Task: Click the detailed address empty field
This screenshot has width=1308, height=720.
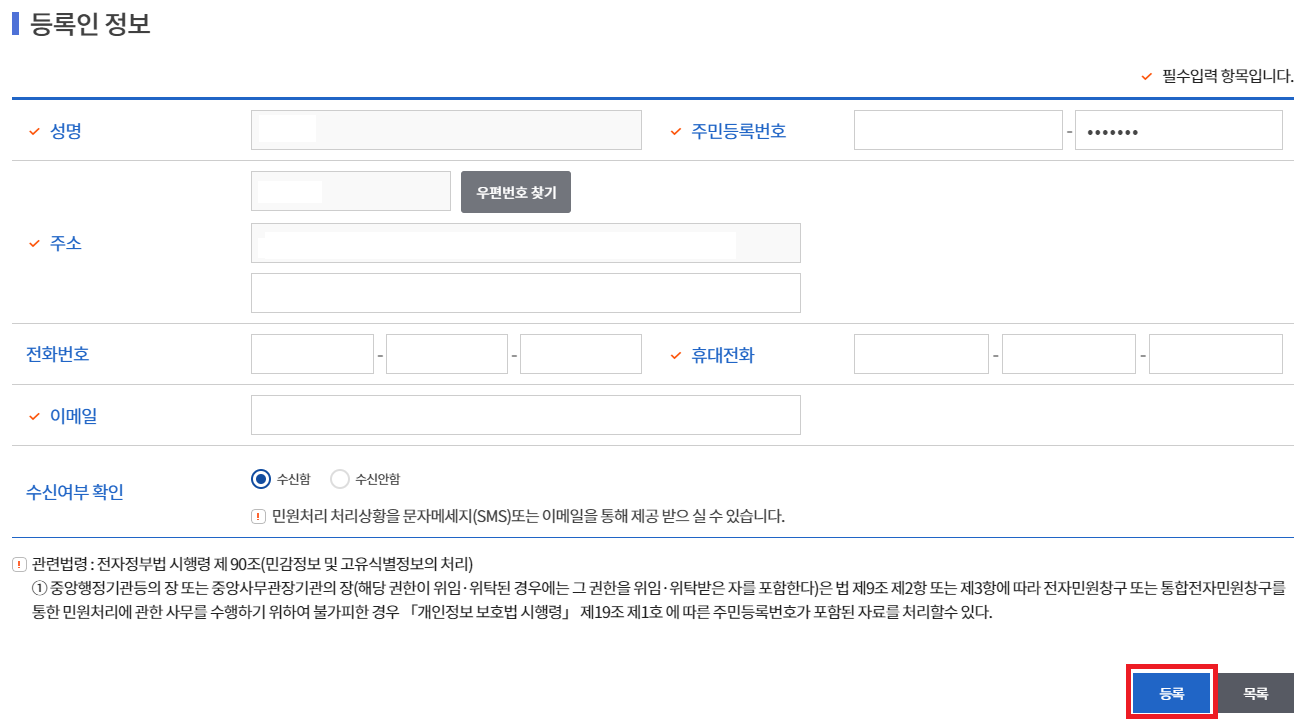Action: (x=526, y=293)
